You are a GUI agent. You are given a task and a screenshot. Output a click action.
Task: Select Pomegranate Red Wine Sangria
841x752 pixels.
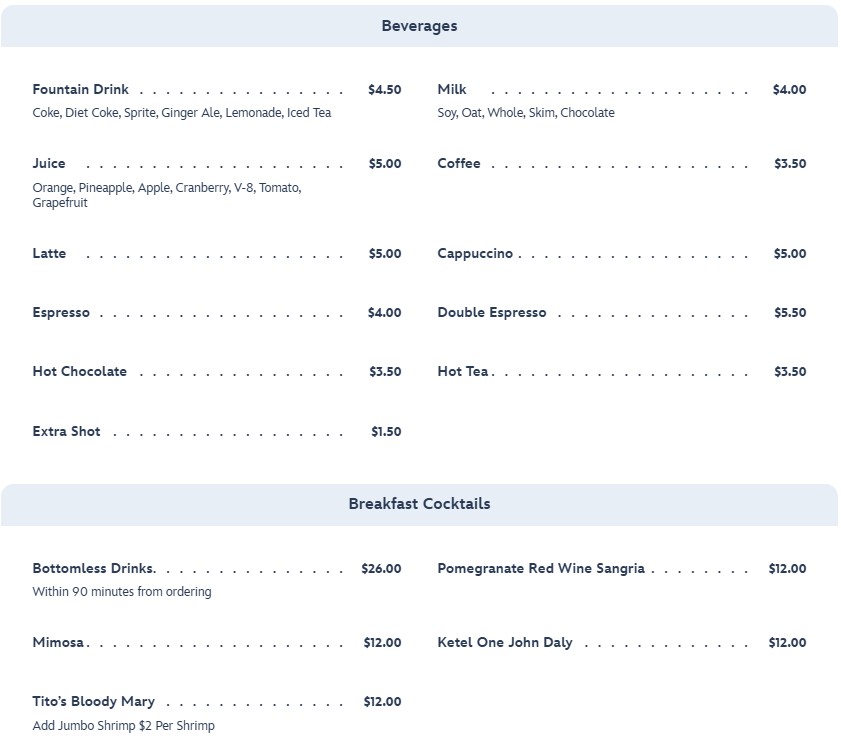(541, 569)
